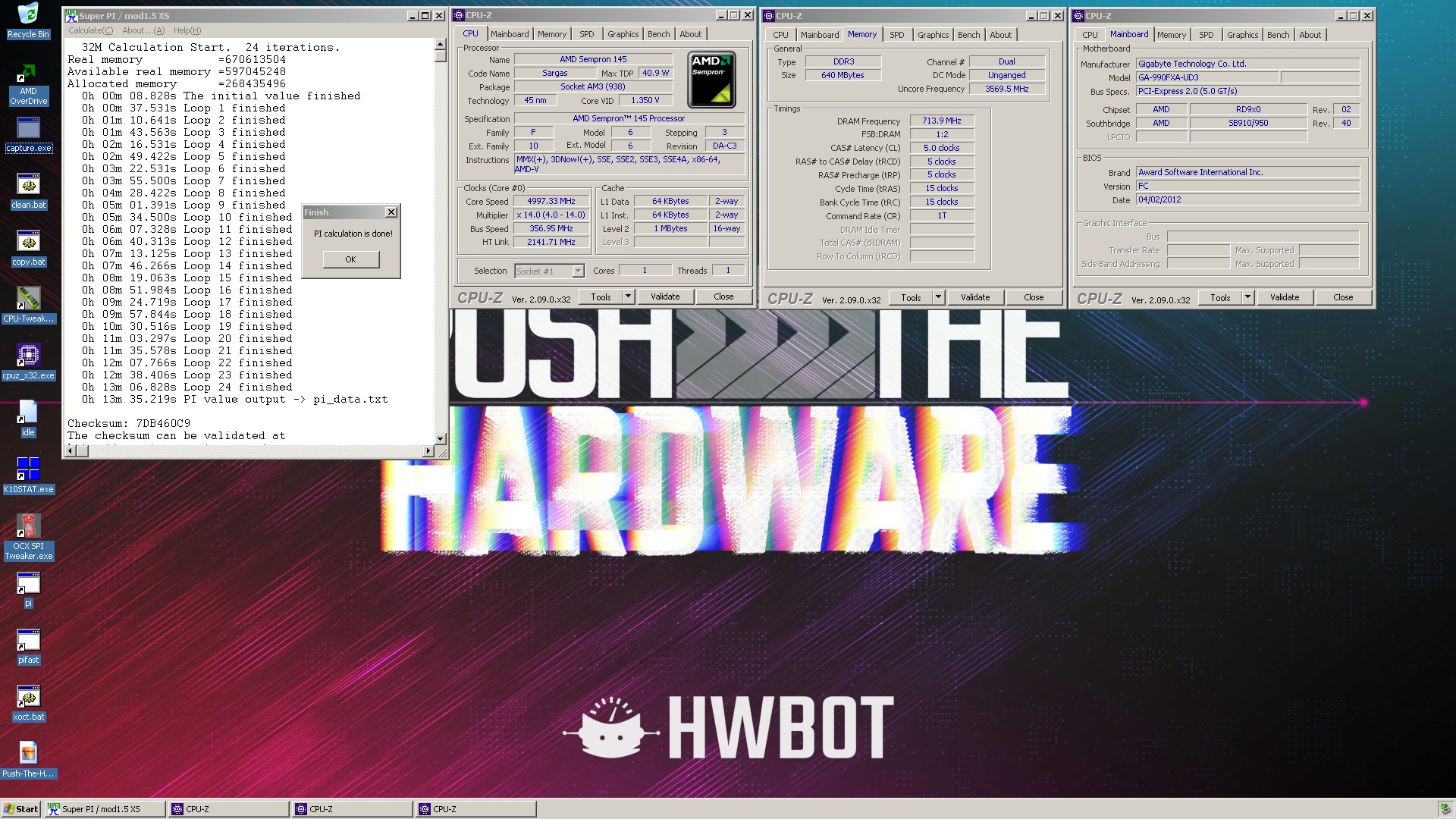
Task: Click Super PI horizontal scroll right arrow
Action: (428, 451)
